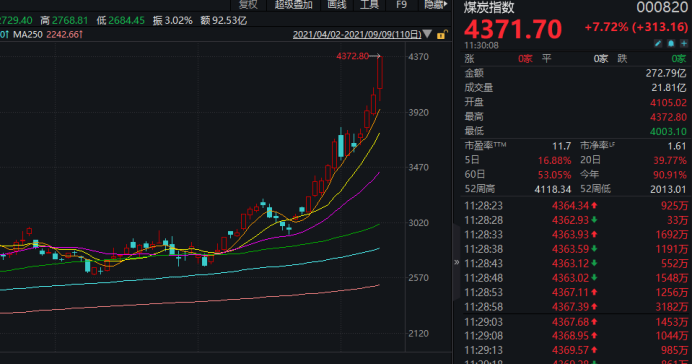Select the 11:28:53 tick price 4367.11
693x364 pixels.
[570, 292]
